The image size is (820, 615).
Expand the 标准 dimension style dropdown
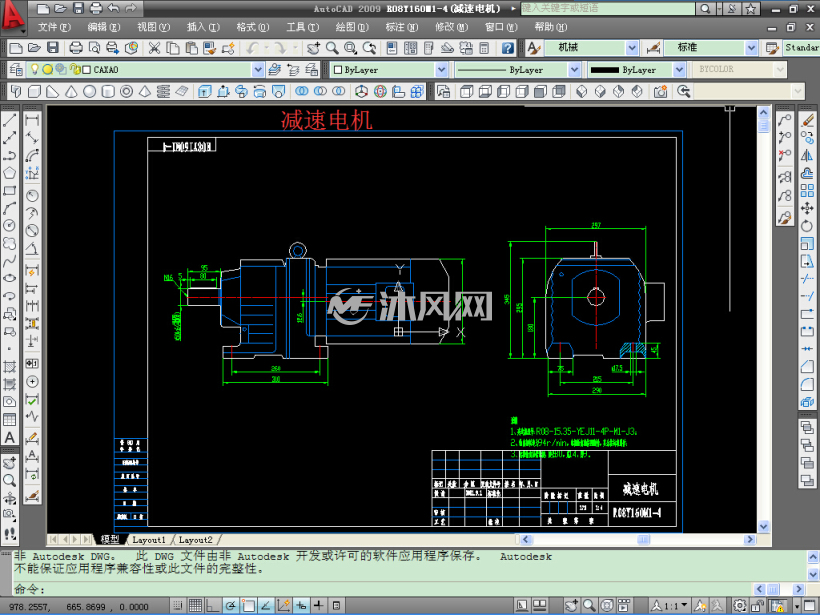coord(751,48)
